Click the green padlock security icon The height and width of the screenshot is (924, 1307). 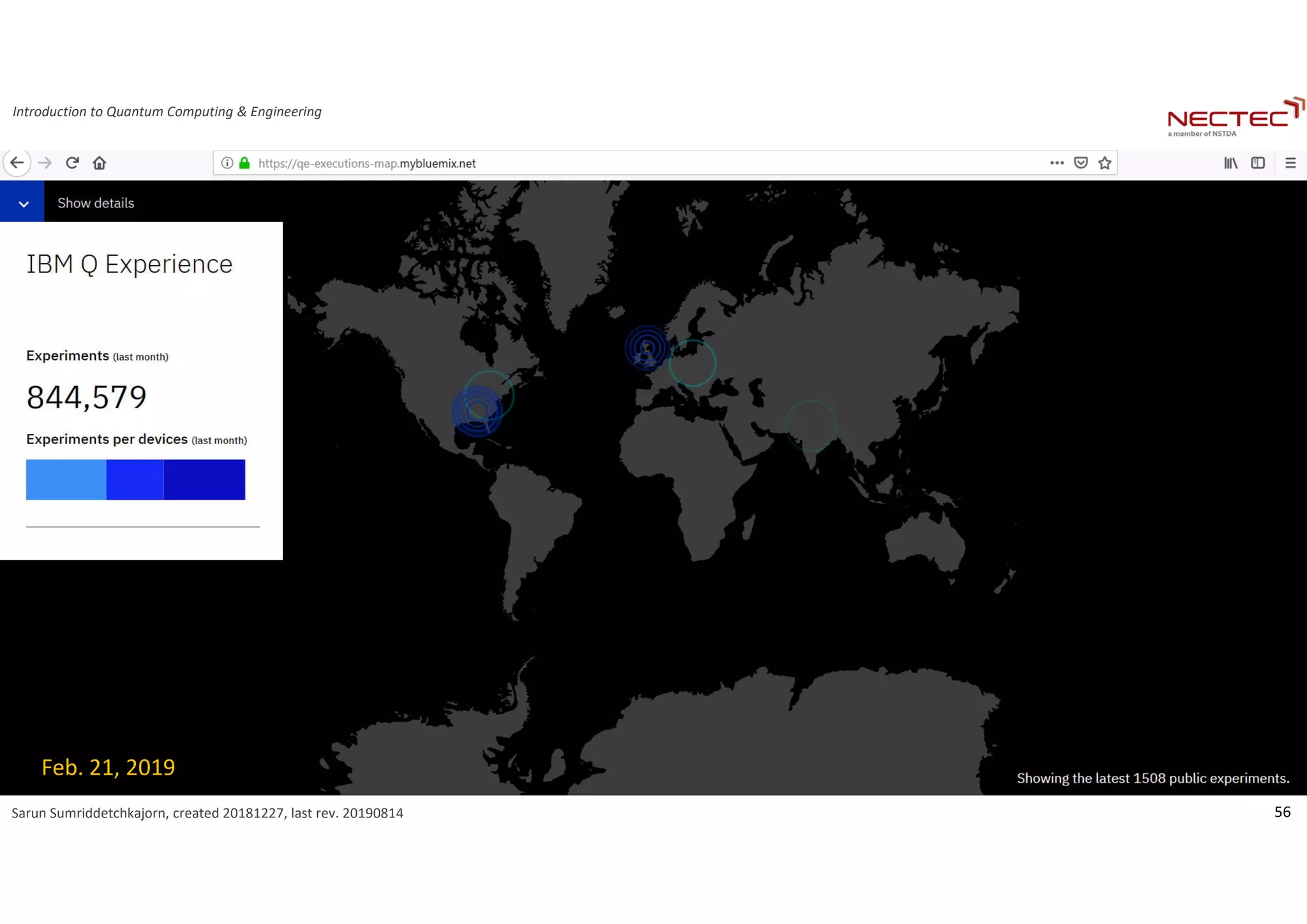coord(244,163)
